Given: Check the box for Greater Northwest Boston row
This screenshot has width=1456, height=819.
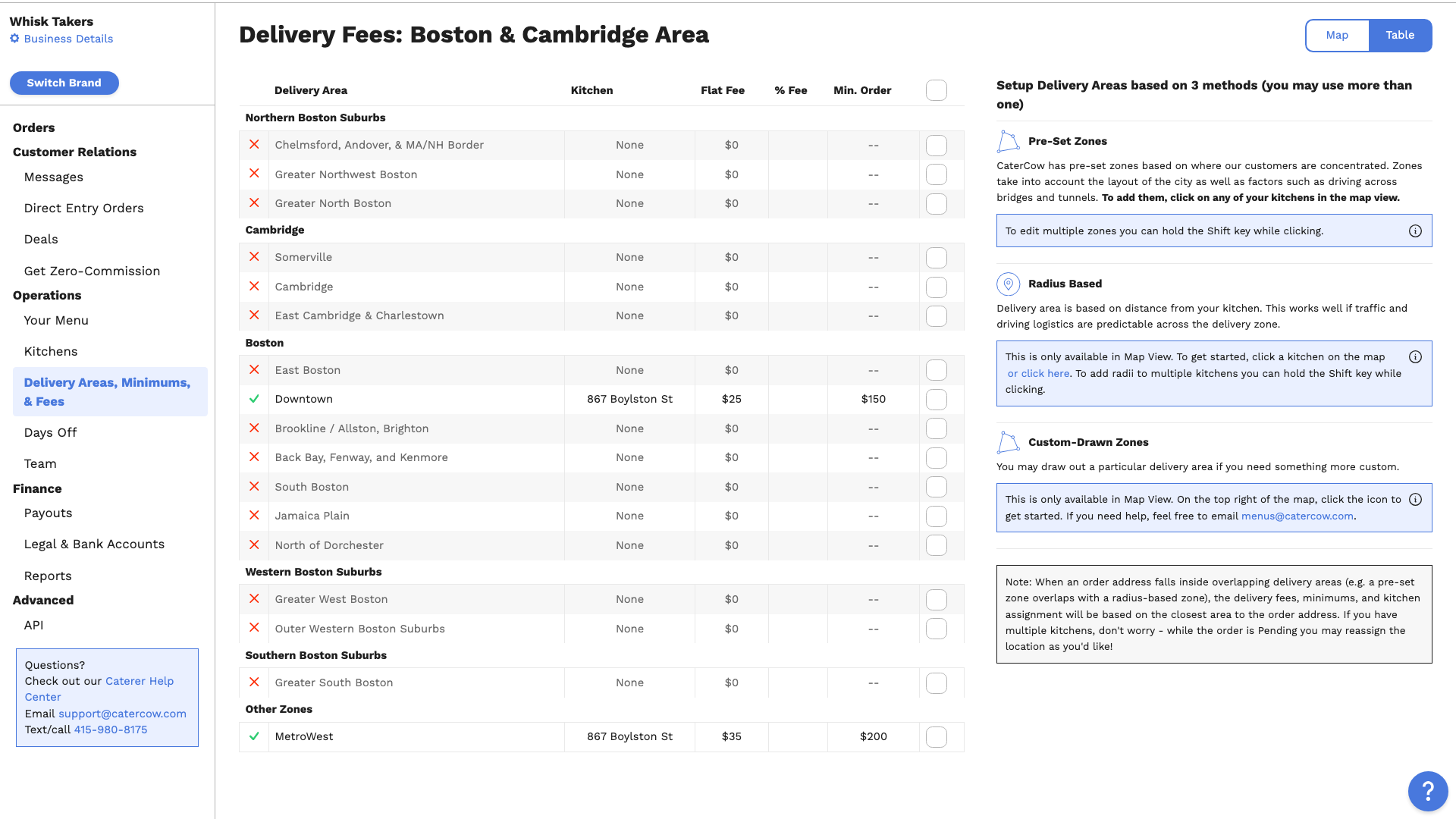Looking at the screenshot, I should click(937, 174).
